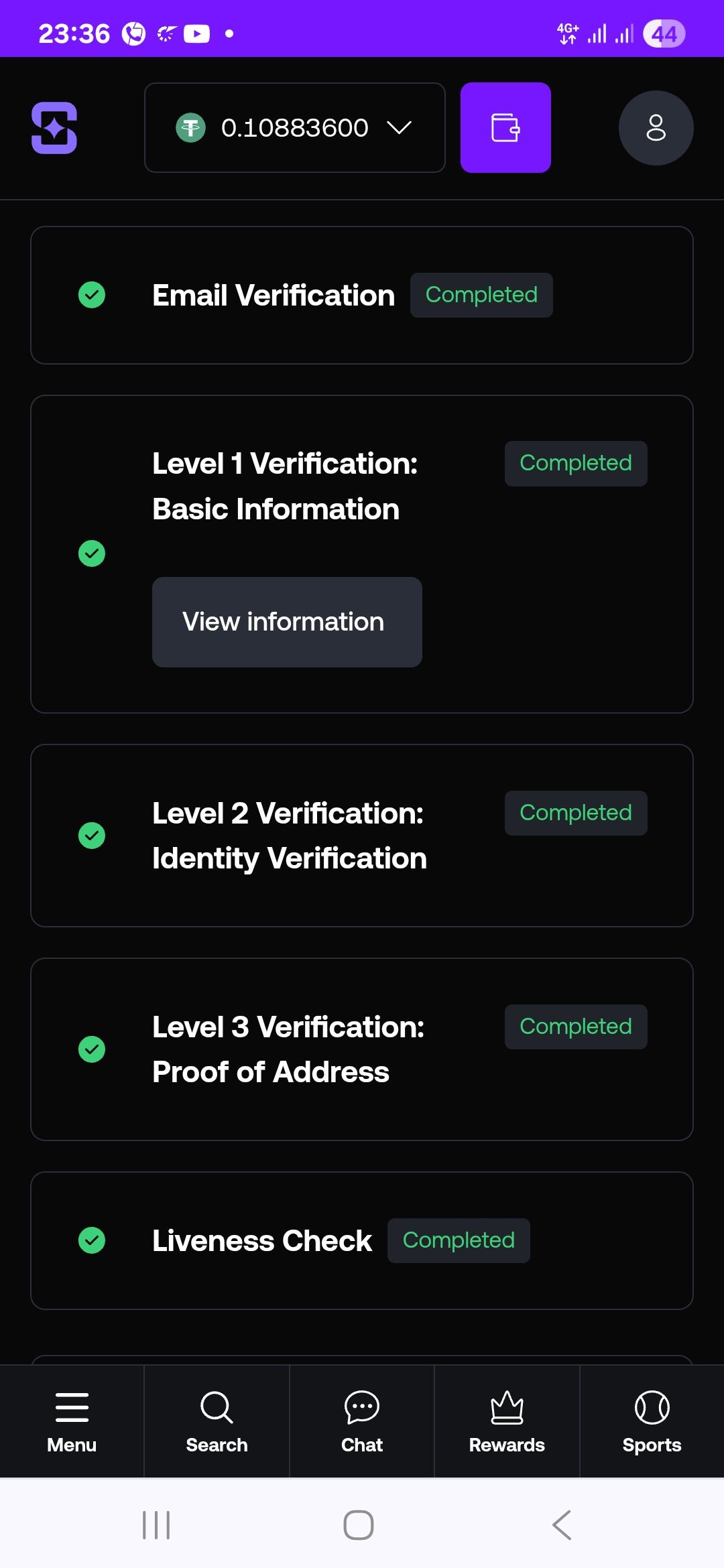Click Level 1 Verification green checkmark
The image size is (724, 1568).
pos(92,553)
